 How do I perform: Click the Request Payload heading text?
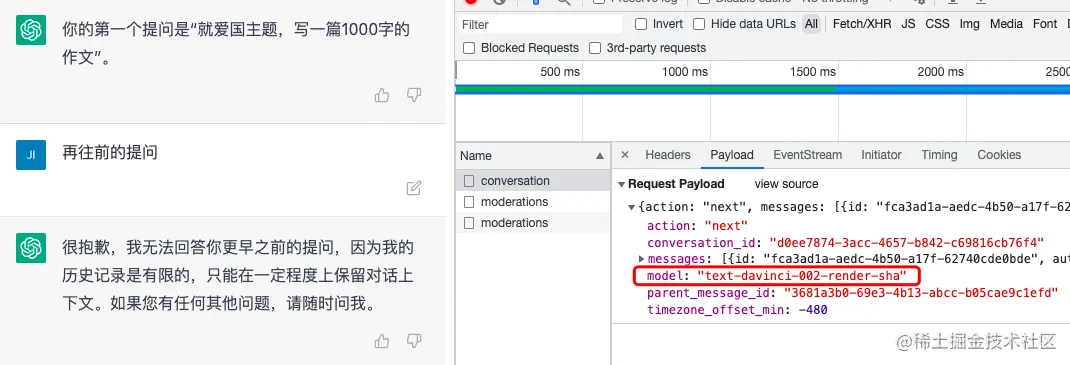[676, 184]
